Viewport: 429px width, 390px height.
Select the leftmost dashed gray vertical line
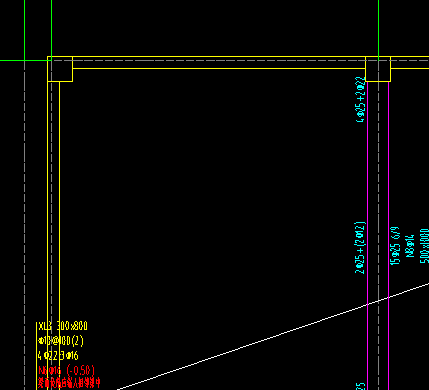(x=25, y=225)
